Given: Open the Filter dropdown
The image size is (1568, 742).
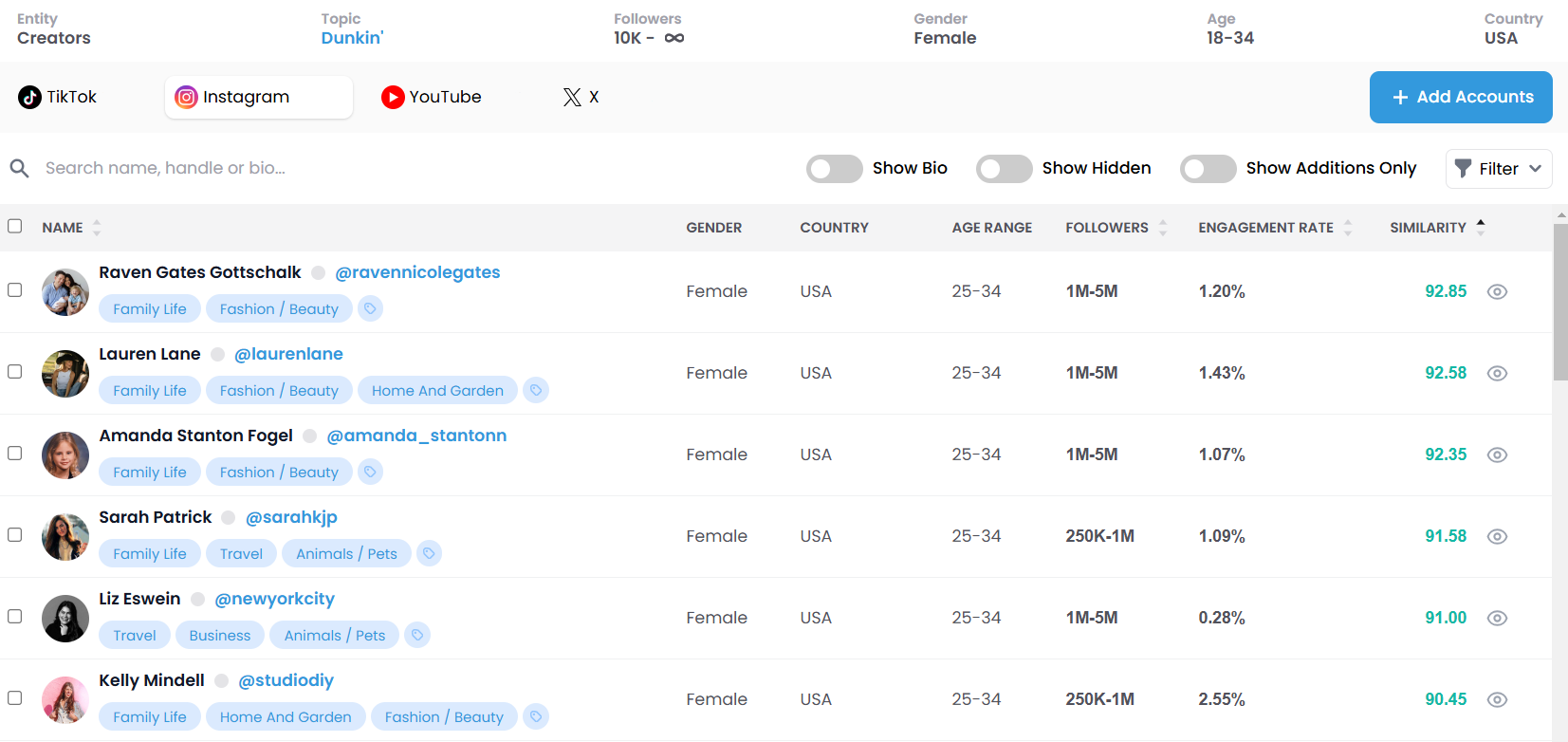Looking at the screenshot, I should coord(1498,168).
